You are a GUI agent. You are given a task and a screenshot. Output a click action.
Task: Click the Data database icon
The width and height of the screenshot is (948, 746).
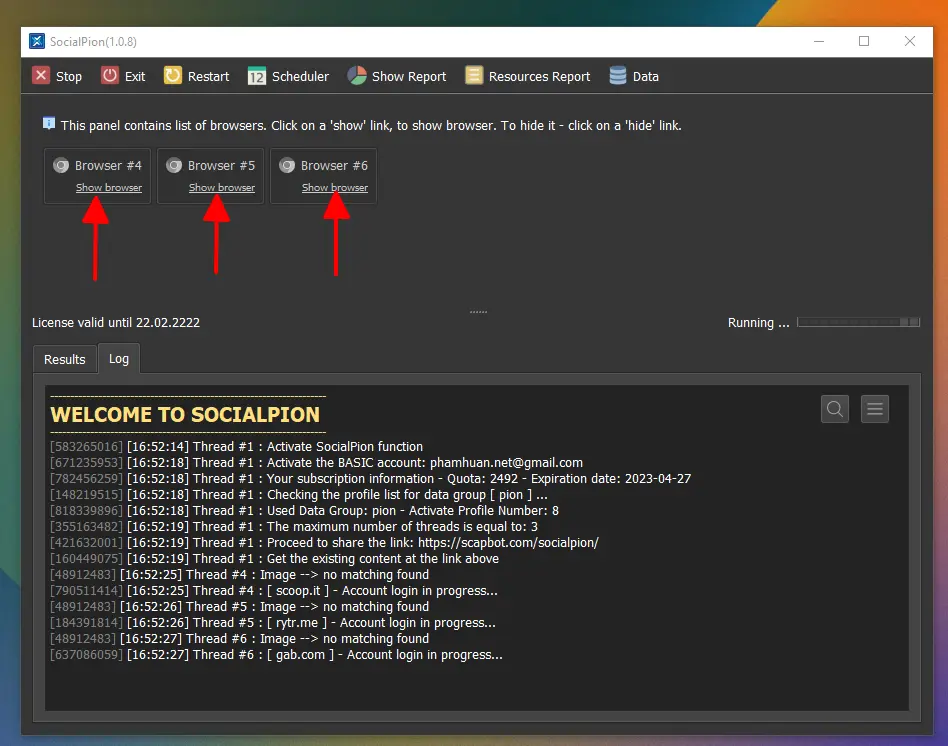[x=618, y=76]
